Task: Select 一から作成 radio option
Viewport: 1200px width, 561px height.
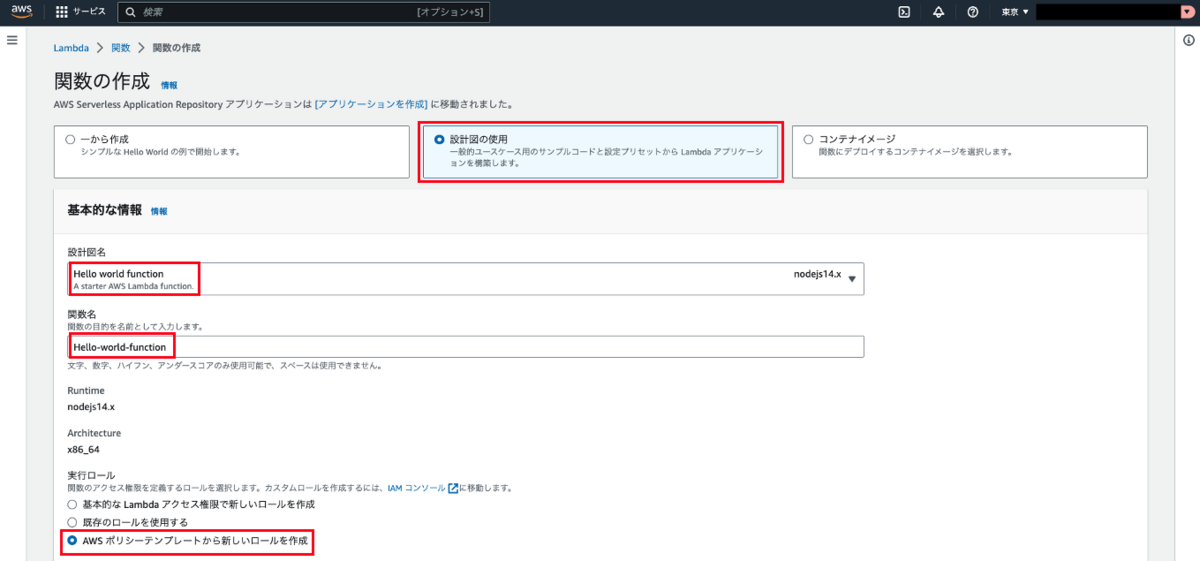Action: pos(70,139)
